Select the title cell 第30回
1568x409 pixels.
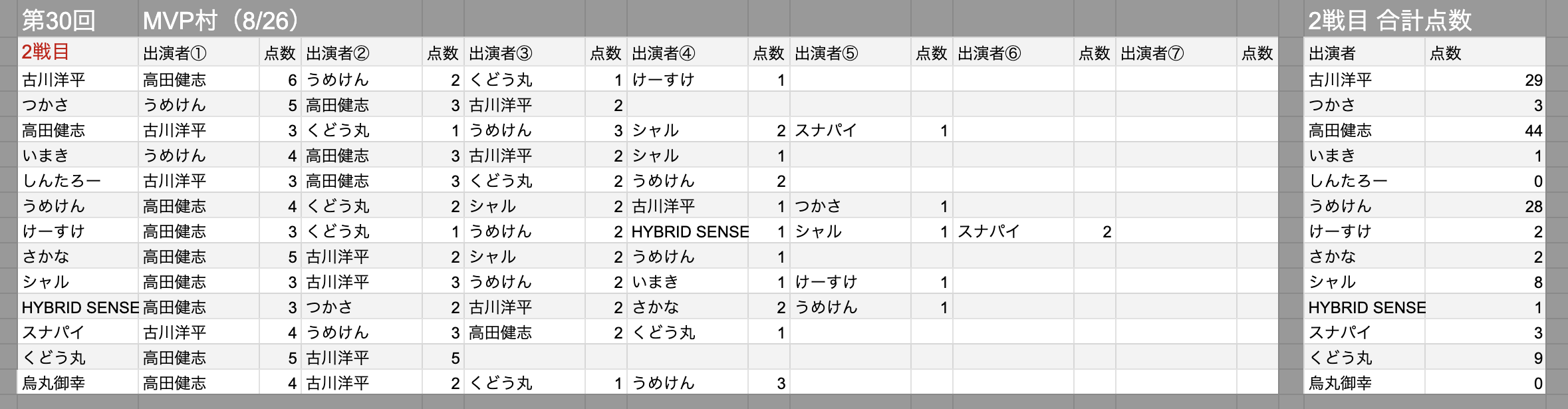78,19
